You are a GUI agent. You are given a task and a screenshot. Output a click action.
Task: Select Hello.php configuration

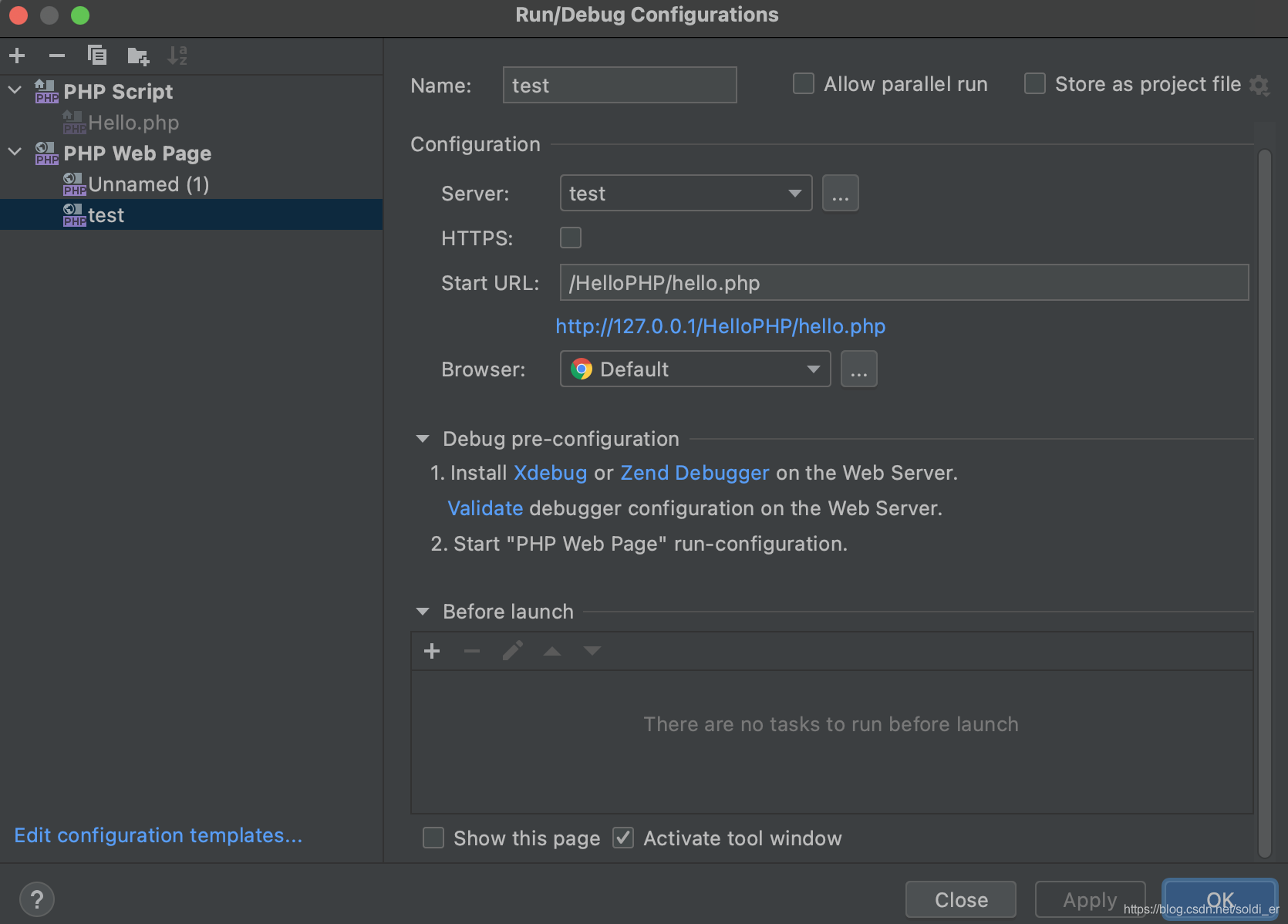tap(133, 123)
